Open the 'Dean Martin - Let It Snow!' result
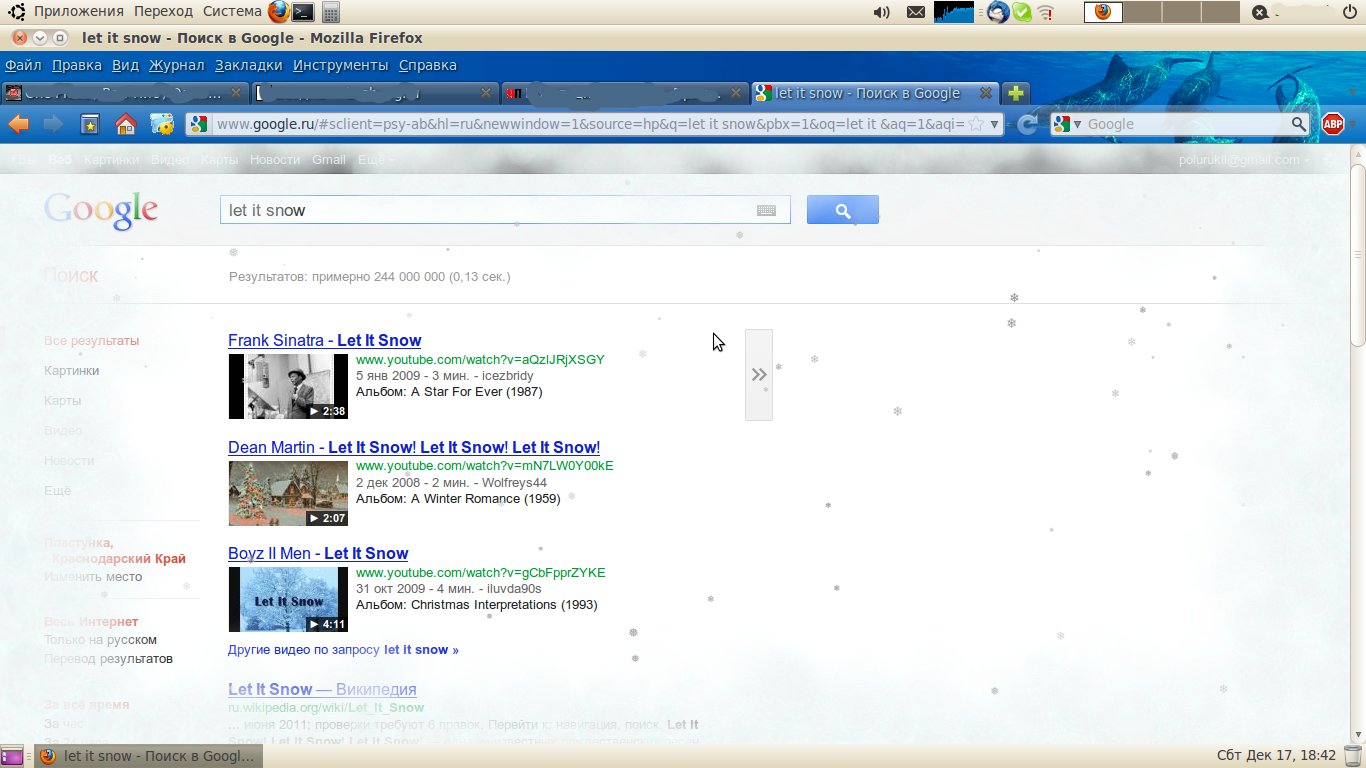Image resolution: width=1366 pixels, height=768 pixels. 414,447
